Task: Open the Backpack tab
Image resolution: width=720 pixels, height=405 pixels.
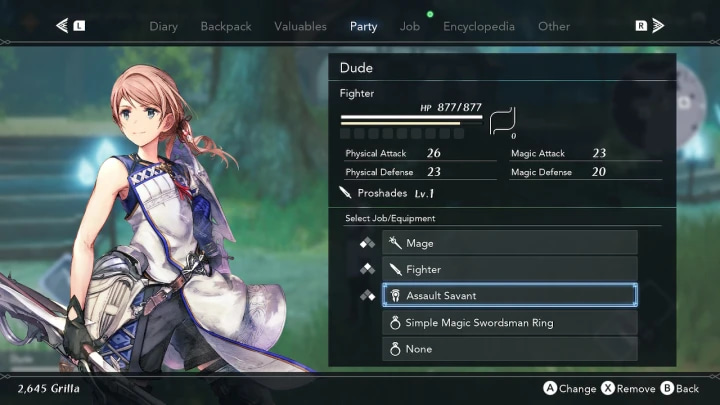Action: click(x=226, y=27)
